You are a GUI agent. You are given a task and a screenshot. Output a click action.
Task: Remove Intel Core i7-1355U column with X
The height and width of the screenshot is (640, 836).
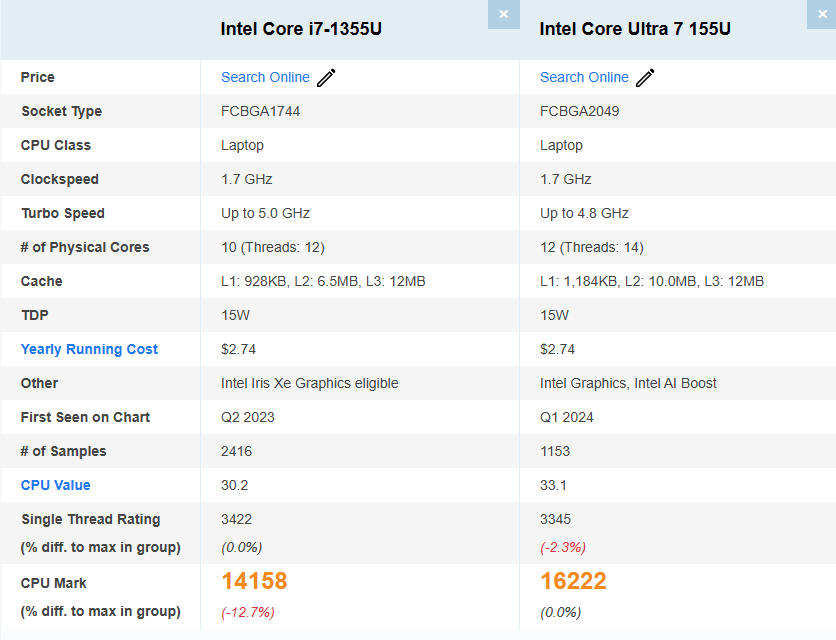point(503,14)
